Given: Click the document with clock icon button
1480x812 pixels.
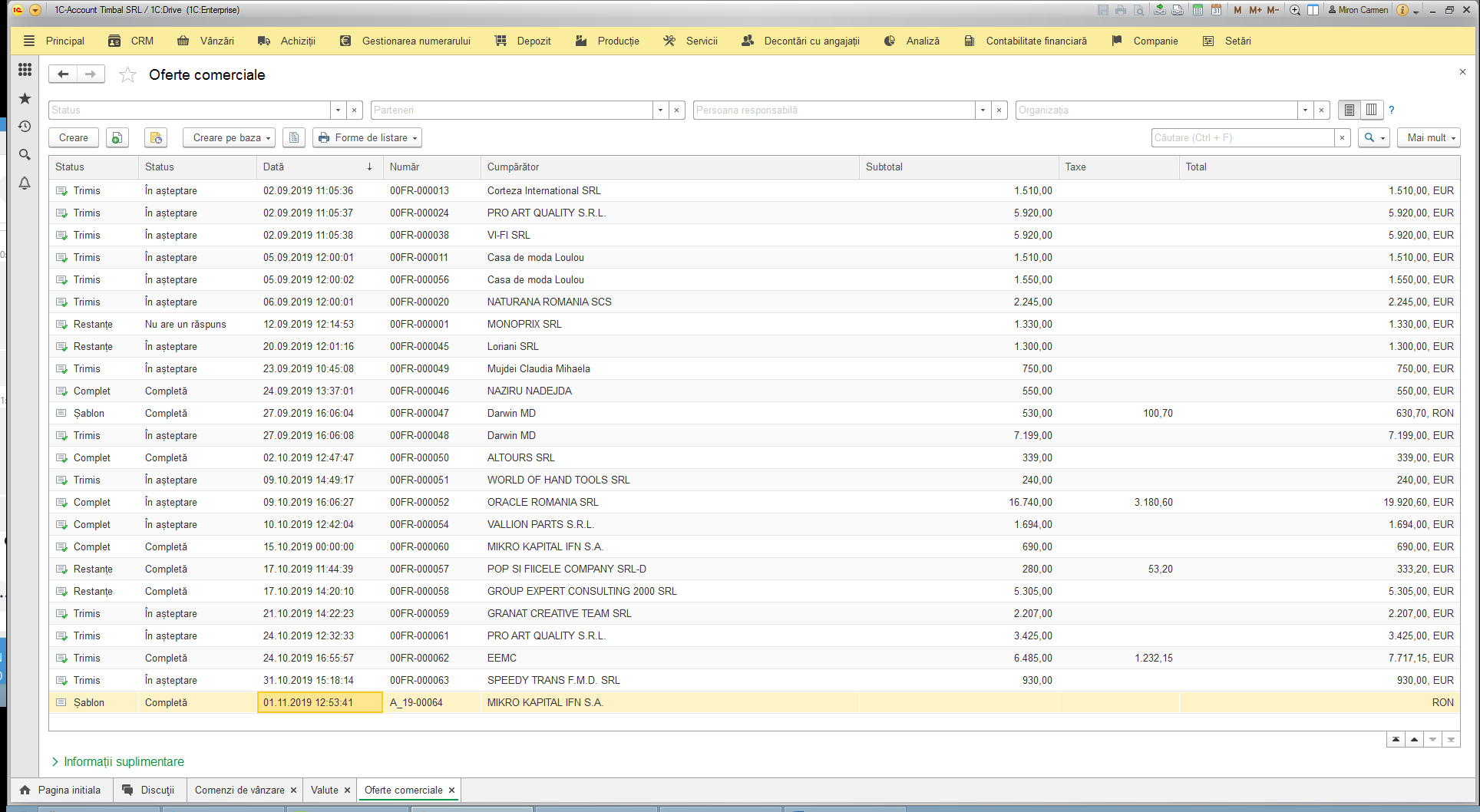Looking at the screenshot, I should coord(156,138).
